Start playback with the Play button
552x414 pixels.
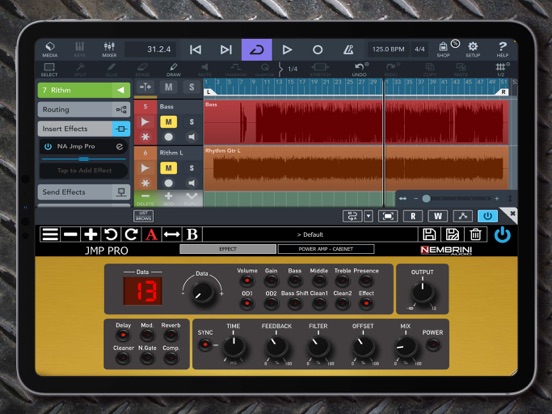click(287, 50)
